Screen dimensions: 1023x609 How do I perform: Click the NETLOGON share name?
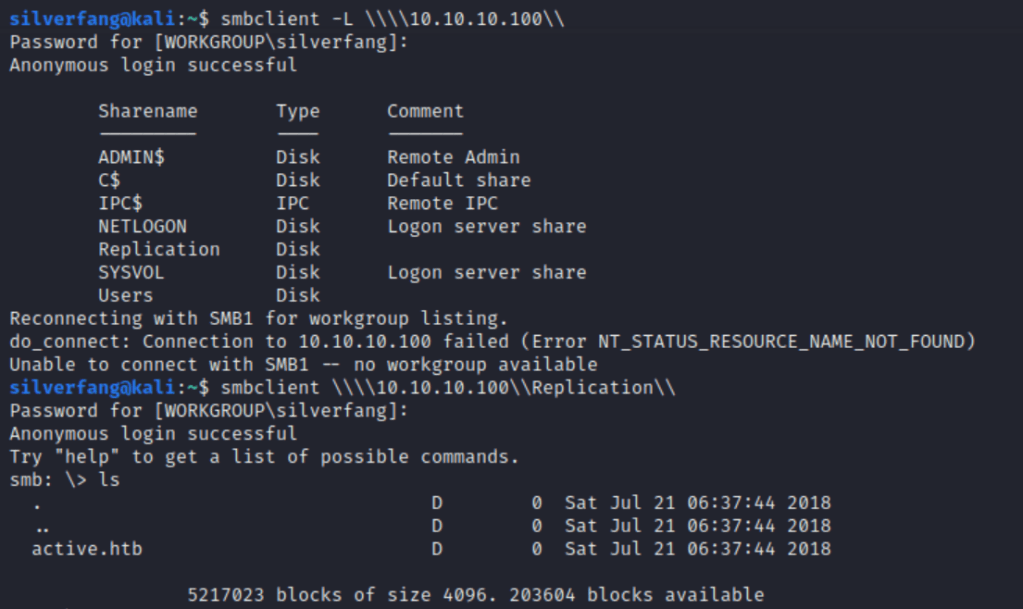[x=142, y=226]
